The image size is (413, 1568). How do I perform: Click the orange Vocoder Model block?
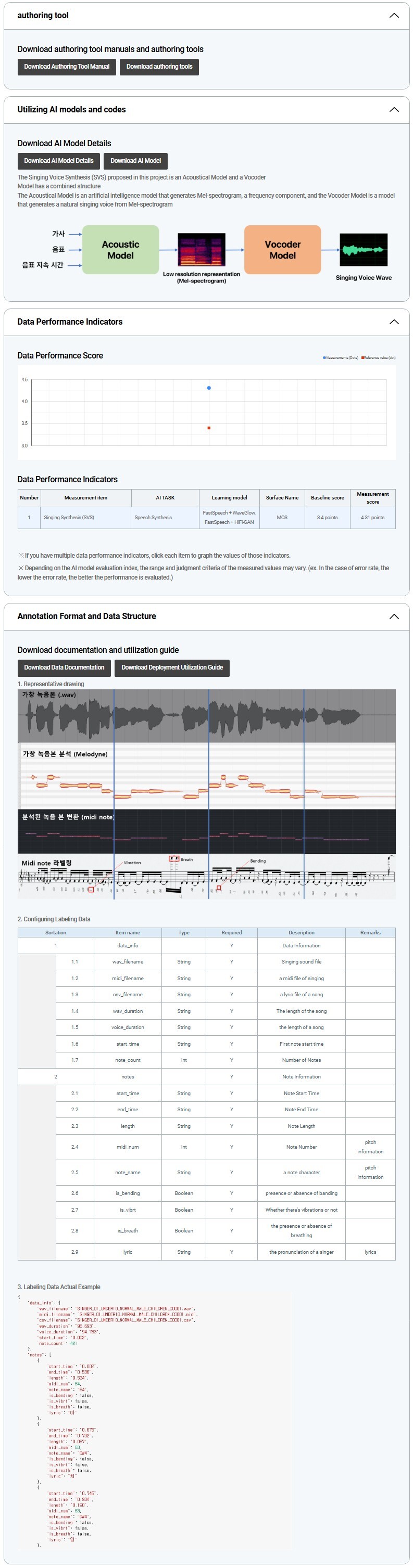(x=282, y=250)
